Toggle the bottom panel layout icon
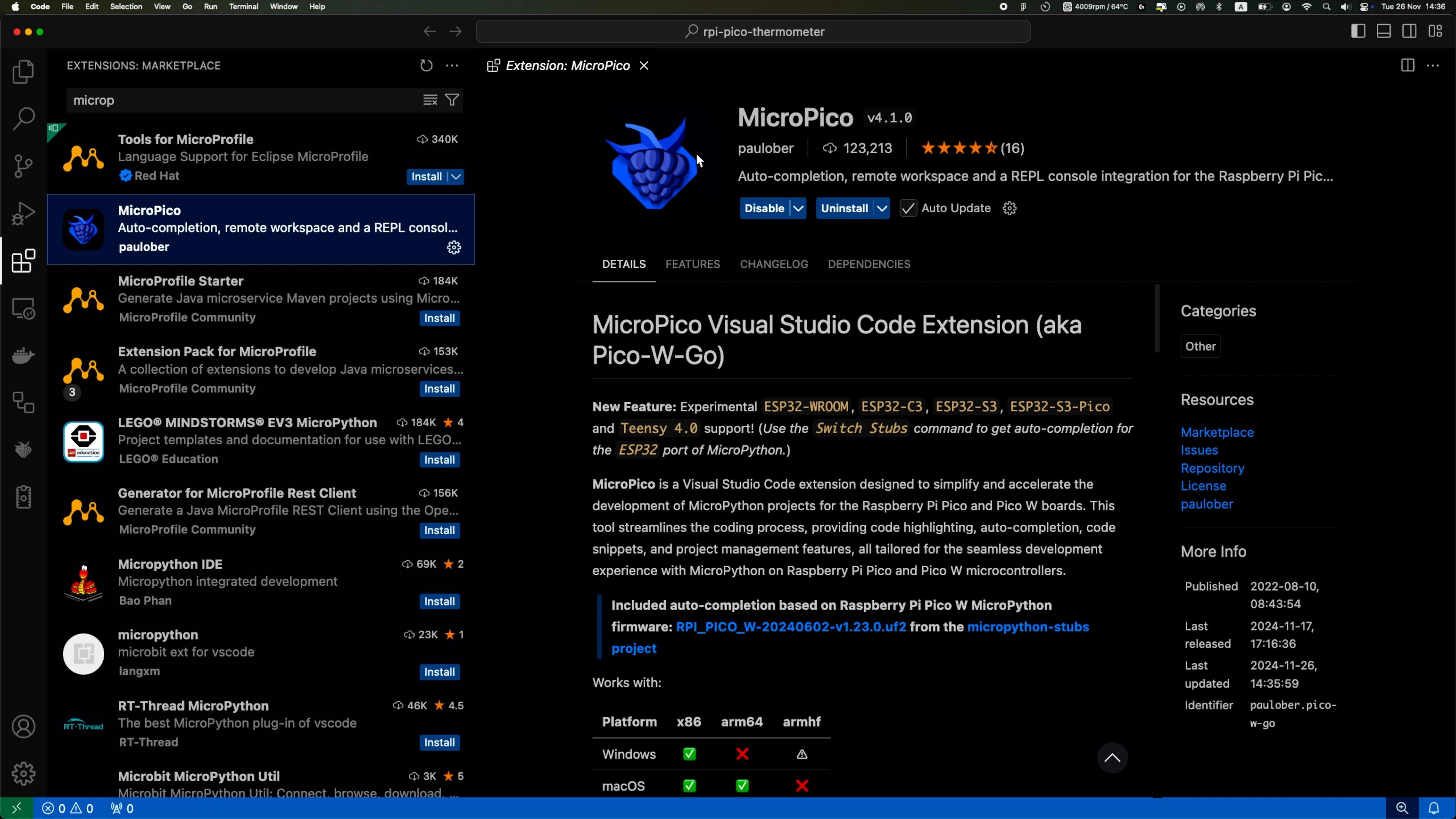The width and height of the screenshot is (1456, 819). [x=1384, y=31]
